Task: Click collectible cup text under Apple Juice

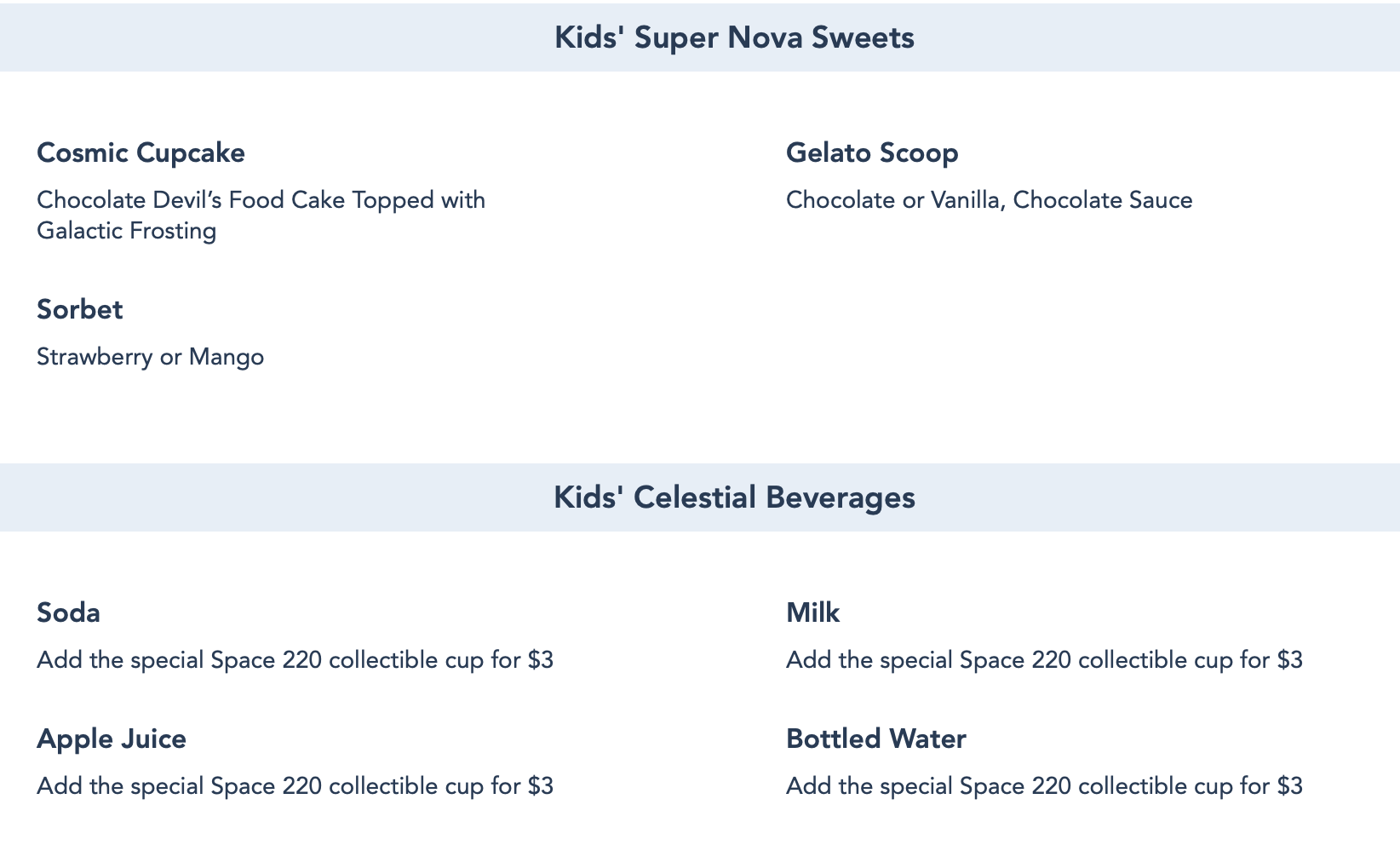Action: click(295, 785)
